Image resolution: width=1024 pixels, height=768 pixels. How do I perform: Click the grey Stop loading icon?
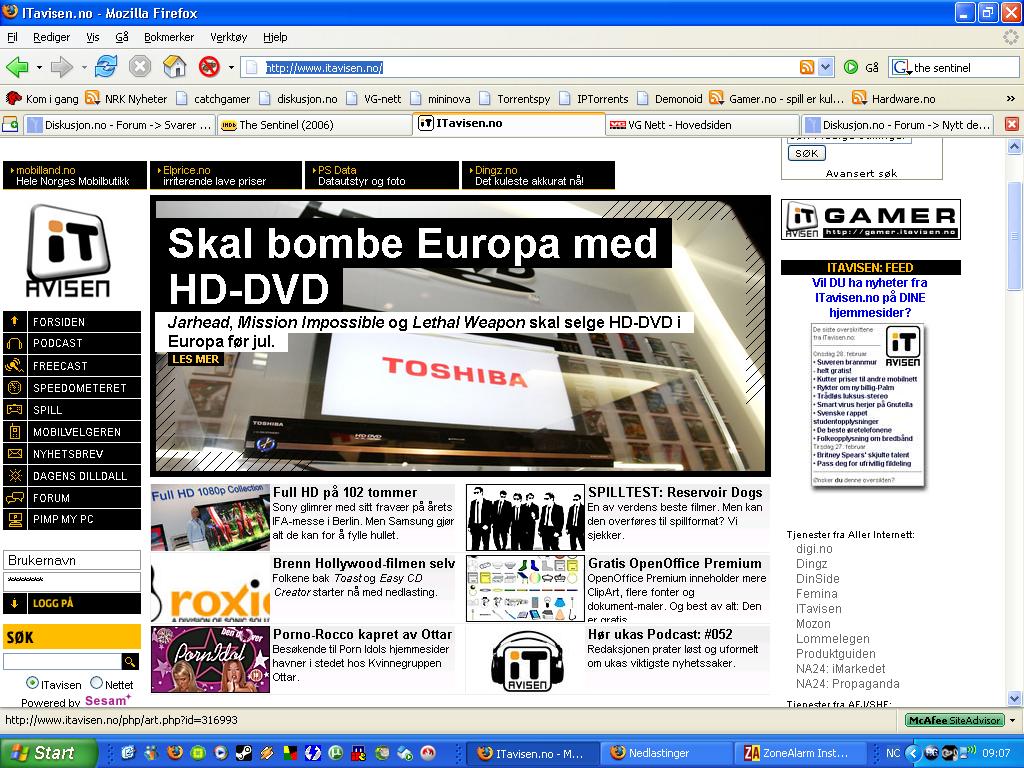pyautogui.click(x=140, y=67)
